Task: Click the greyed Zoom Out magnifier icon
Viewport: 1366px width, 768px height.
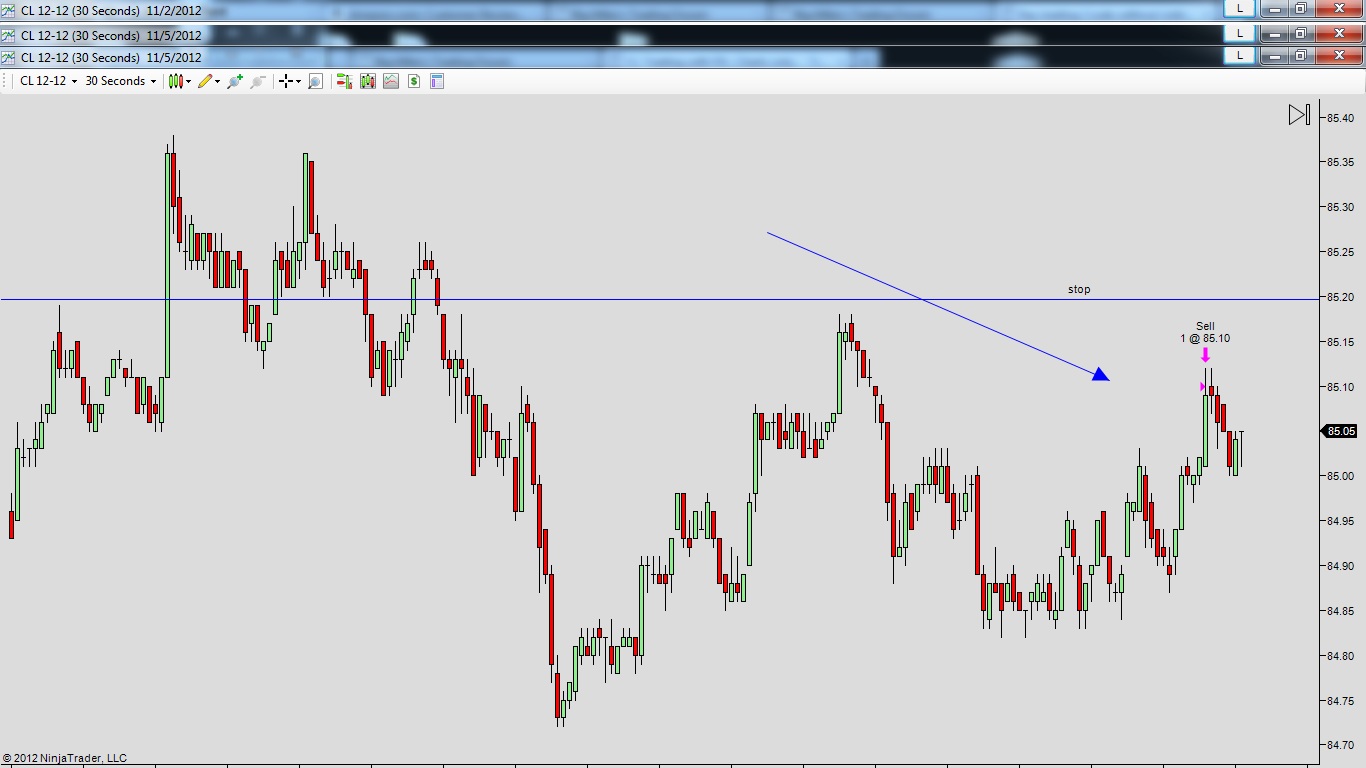Action: [x=258, y=81]
